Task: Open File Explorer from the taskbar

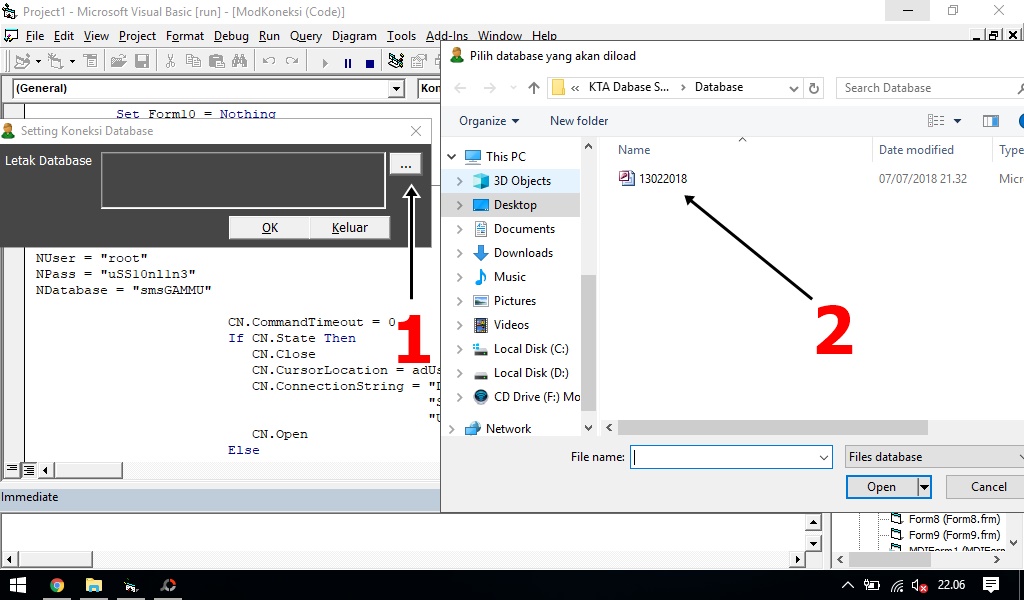Action: point(94,585)
